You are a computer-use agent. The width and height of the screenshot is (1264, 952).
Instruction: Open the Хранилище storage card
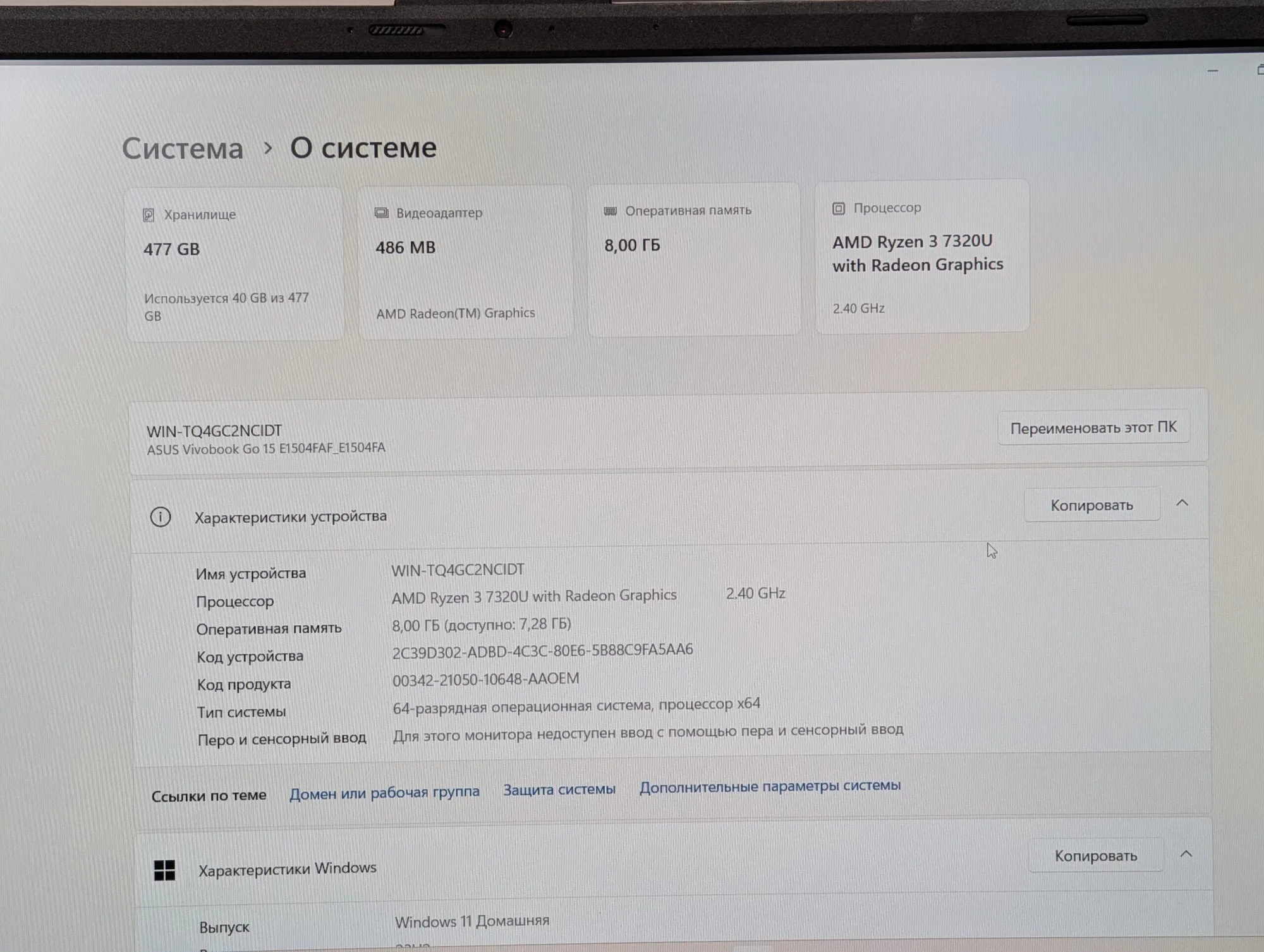(235, 264)
